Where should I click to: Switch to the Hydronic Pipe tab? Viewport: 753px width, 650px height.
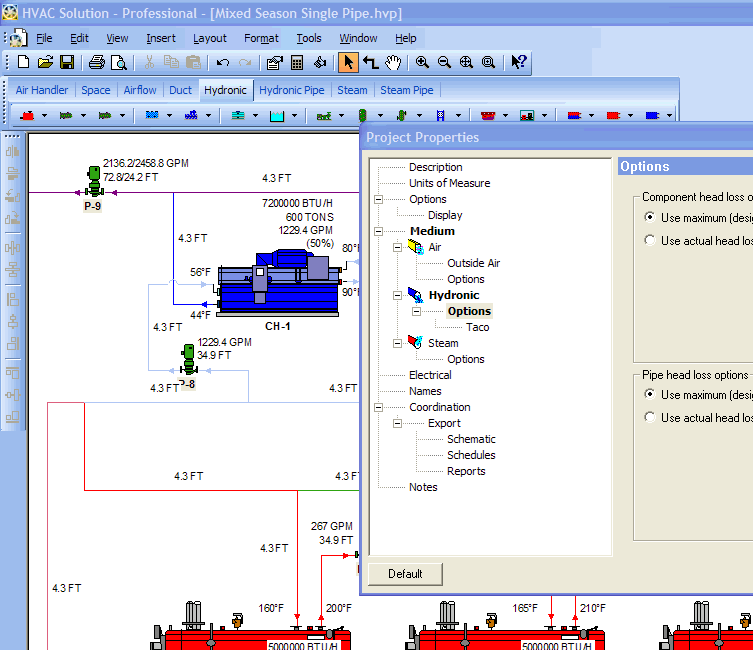point(292,90)
